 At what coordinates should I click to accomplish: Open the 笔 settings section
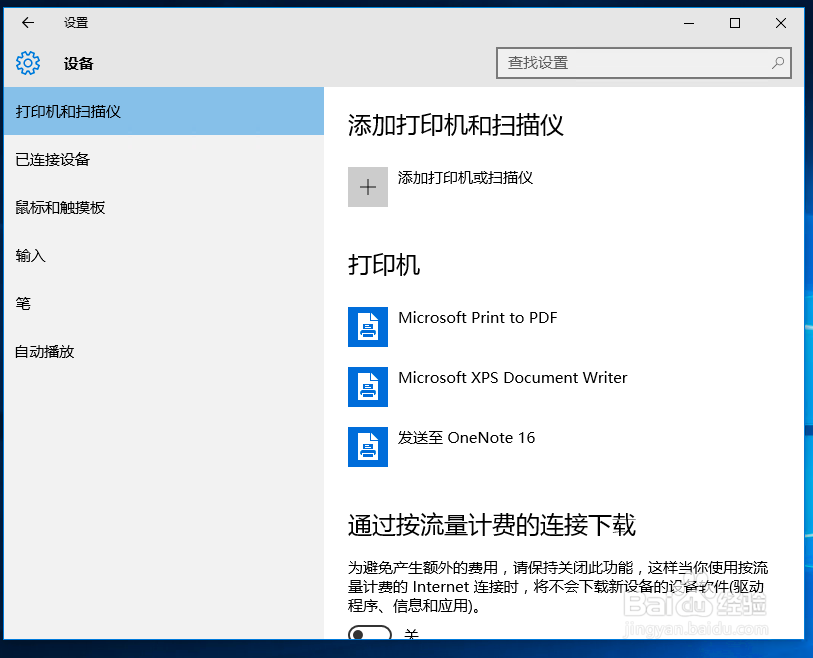[24, 303]
